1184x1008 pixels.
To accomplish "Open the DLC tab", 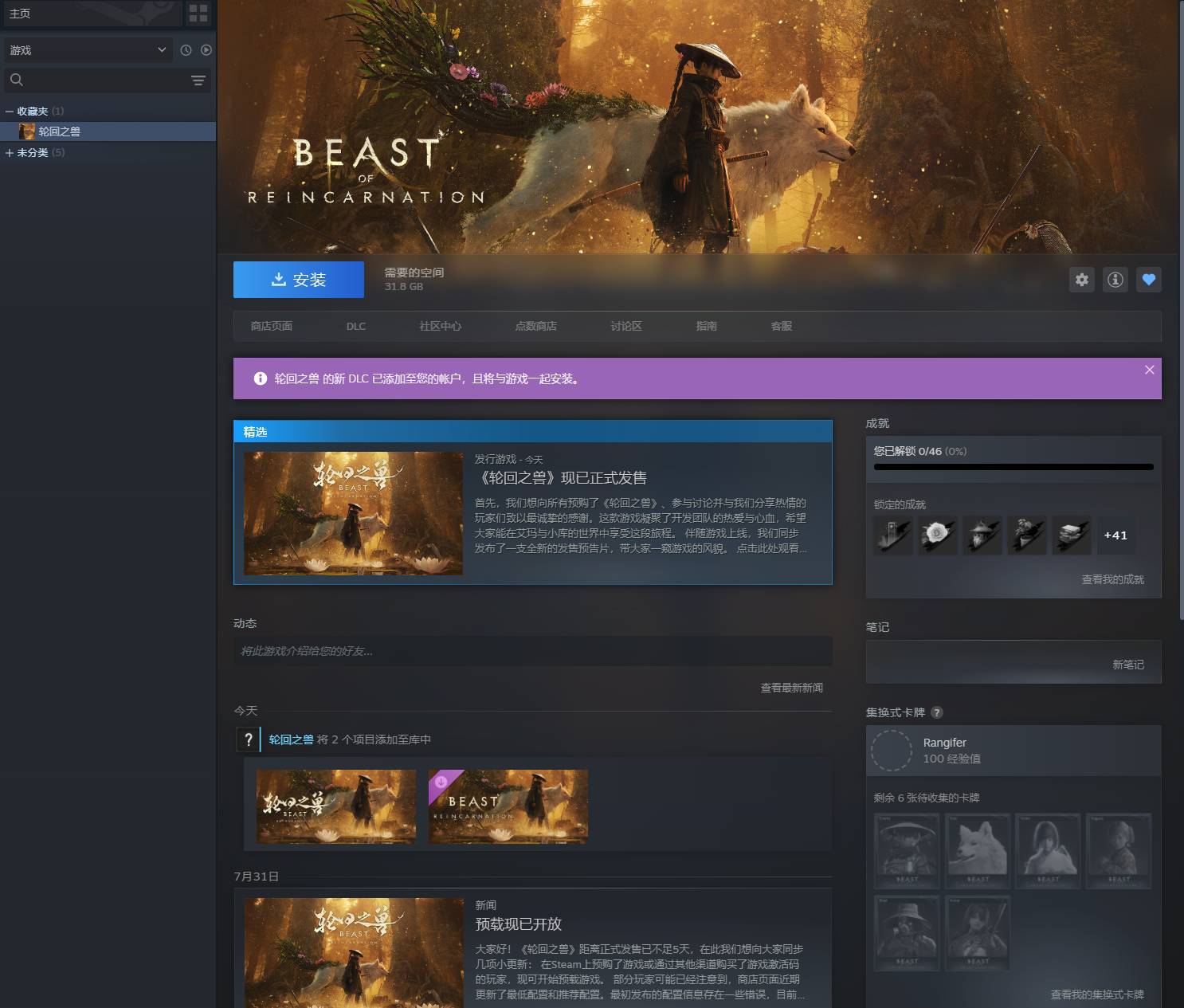I will pyautogui.click(x=356, y=326).
